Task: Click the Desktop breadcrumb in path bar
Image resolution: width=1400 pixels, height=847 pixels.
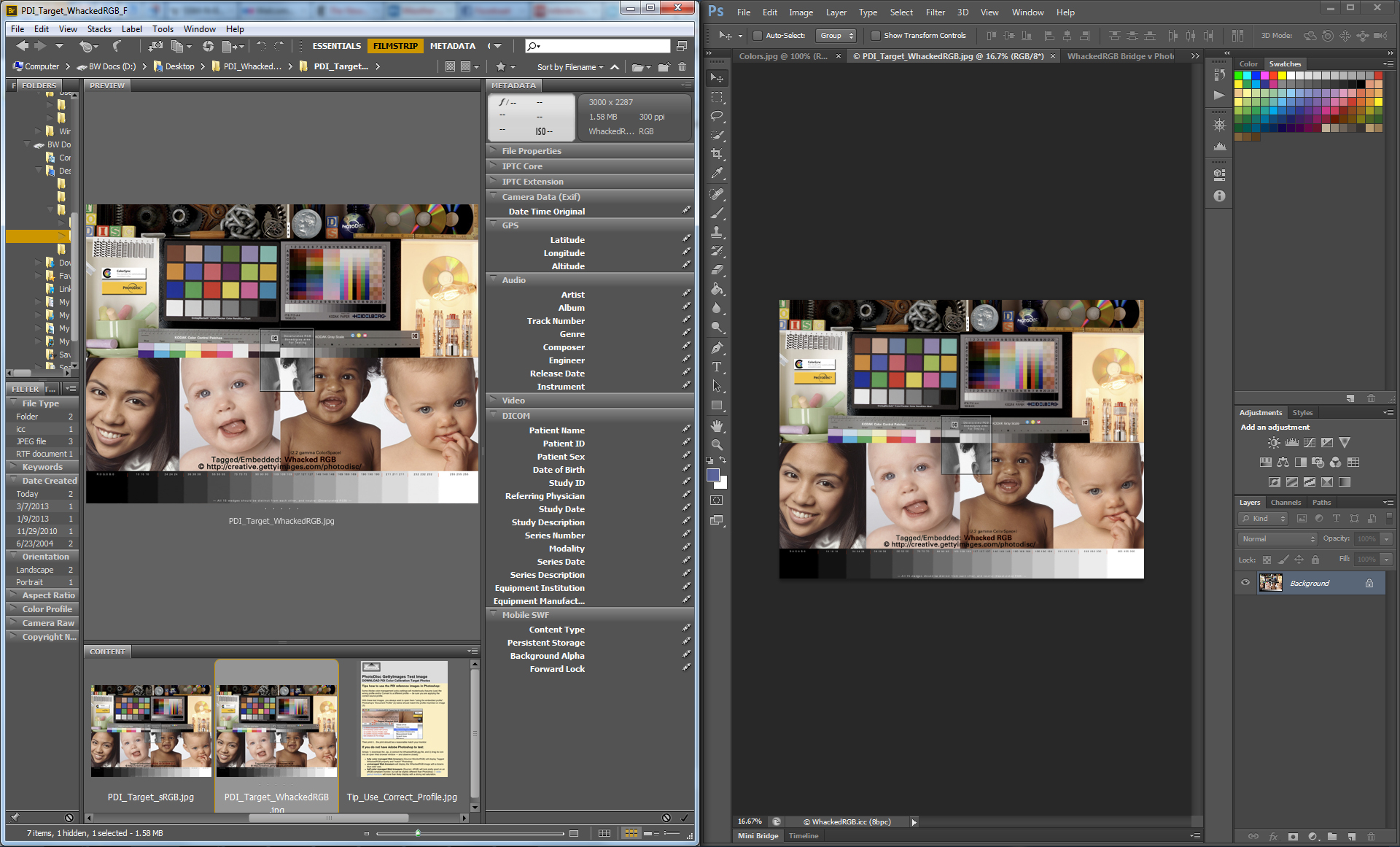Action: (179, 66)
